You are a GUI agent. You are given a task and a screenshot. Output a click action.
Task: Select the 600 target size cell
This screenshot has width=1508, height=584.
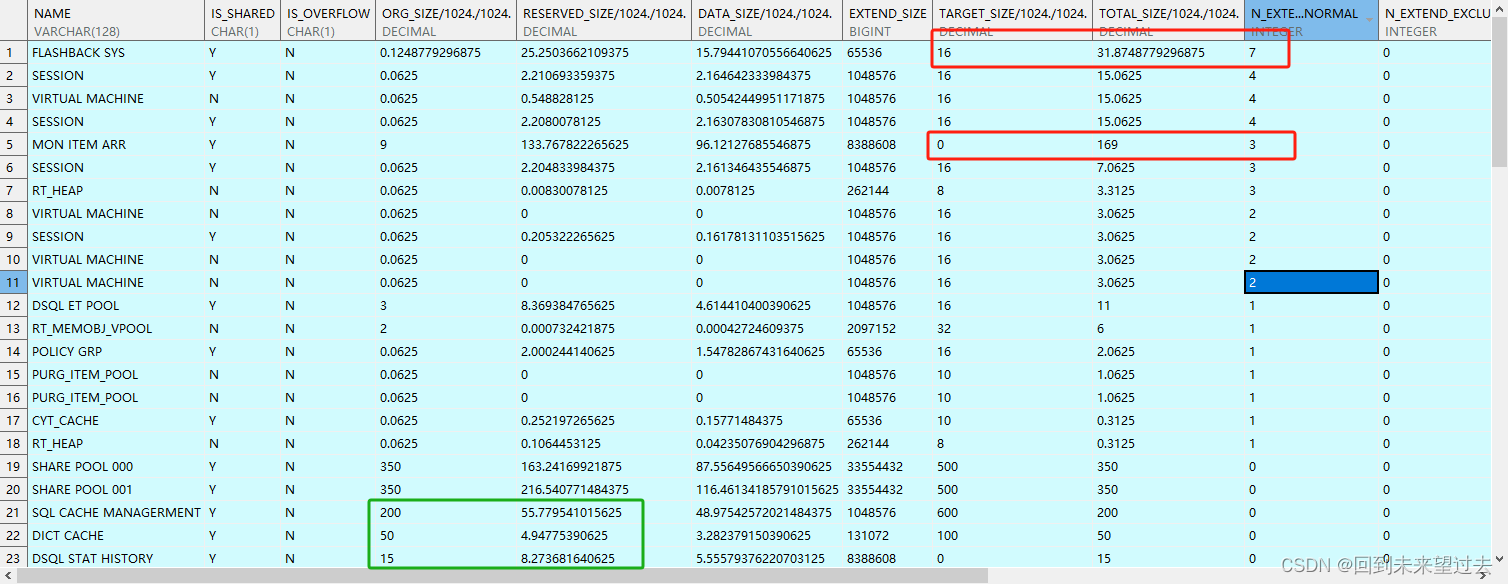click(x=1013, y=512)
